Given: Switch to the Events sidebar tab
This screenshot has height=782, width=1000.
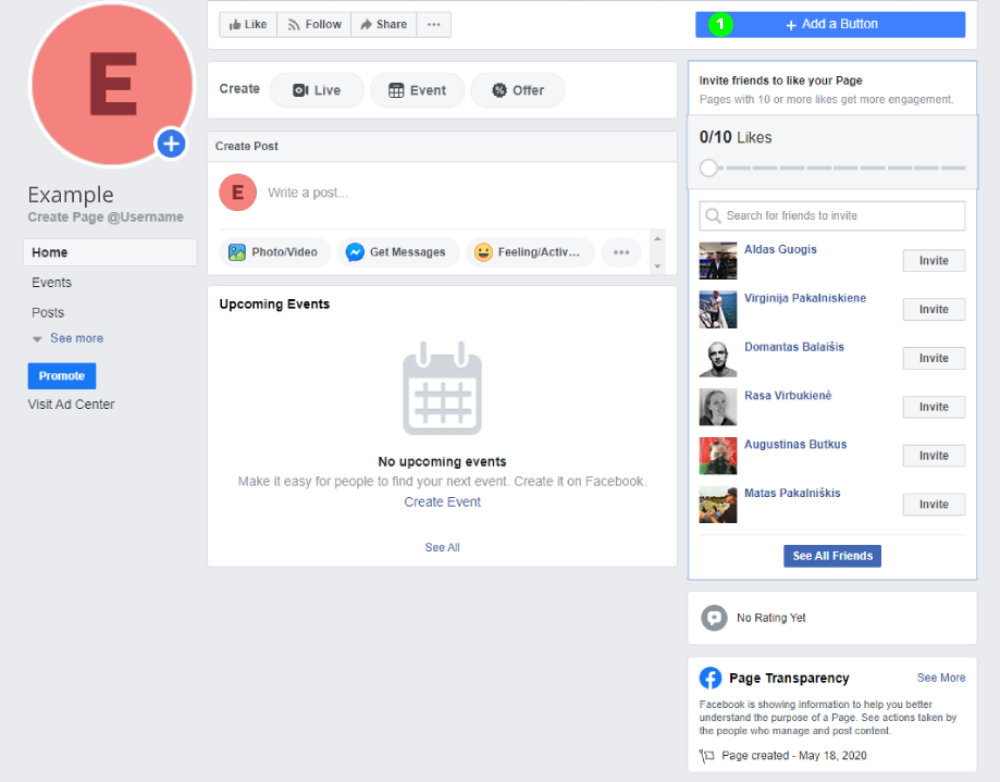Looking at the screenshot, I should click(51, 282).
